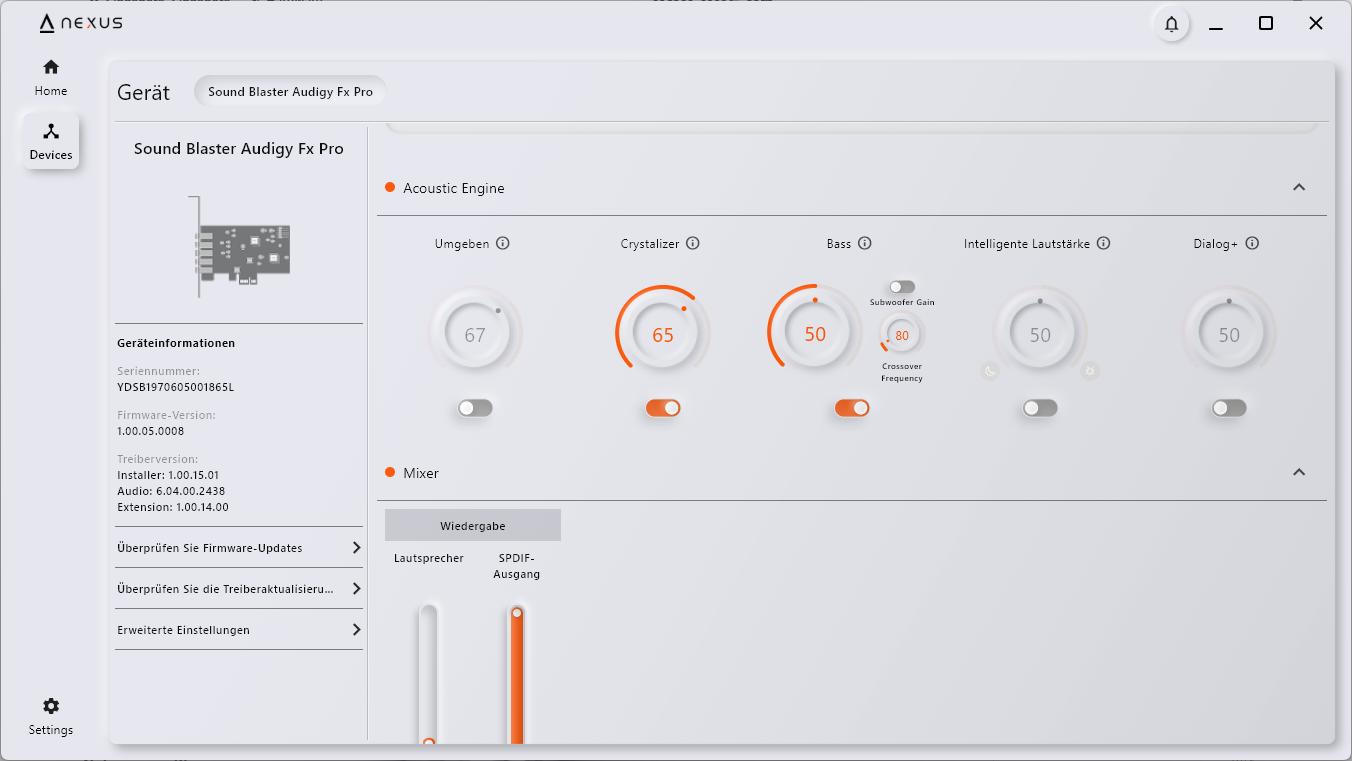
Task: Click the info icon beside Crystalizer
Action: pyautogui.click(x=693, y=243)
